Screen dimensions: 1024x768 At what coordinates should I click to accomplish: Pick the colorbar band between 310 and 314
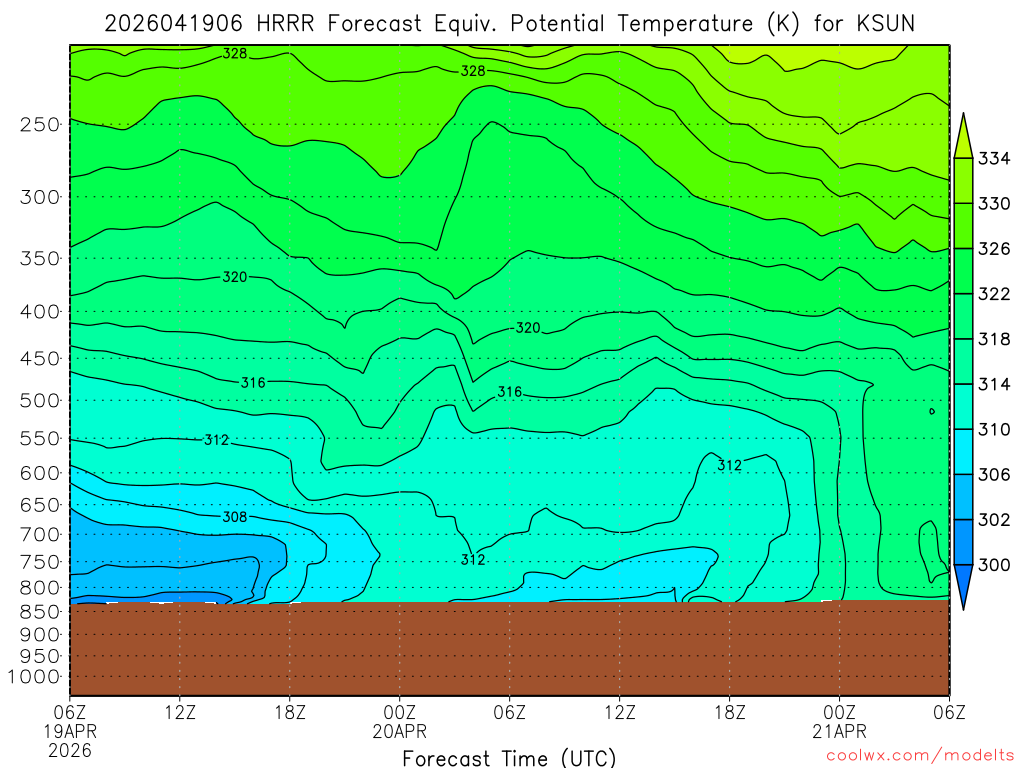pos(963,406)
